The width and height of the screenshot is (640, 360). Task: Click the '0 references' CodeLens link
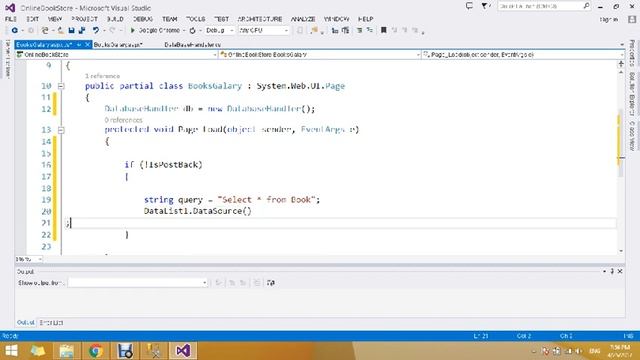[x=124, y=120]
